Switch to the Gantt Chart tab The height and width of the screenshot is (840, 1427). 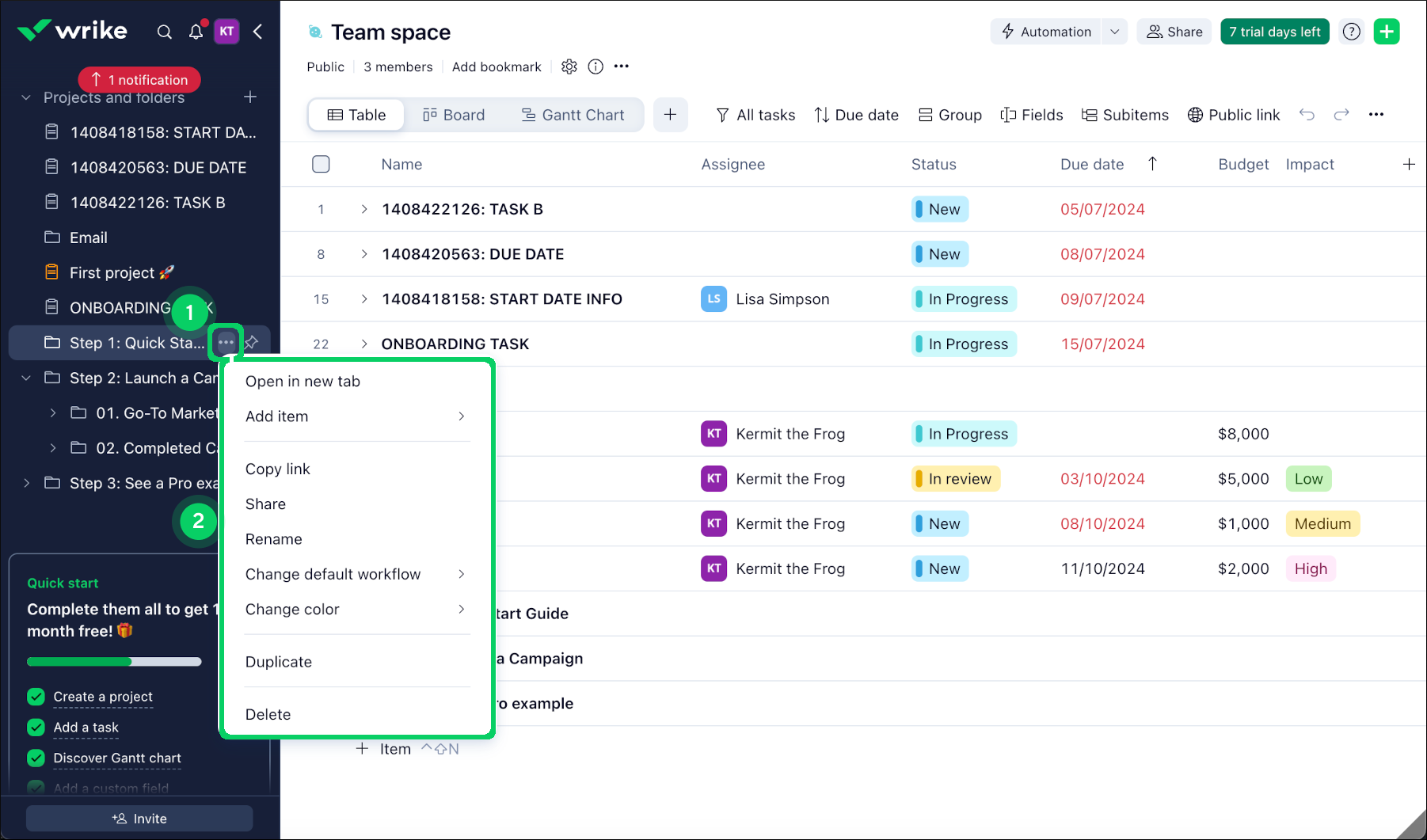[x=573, y=115]
